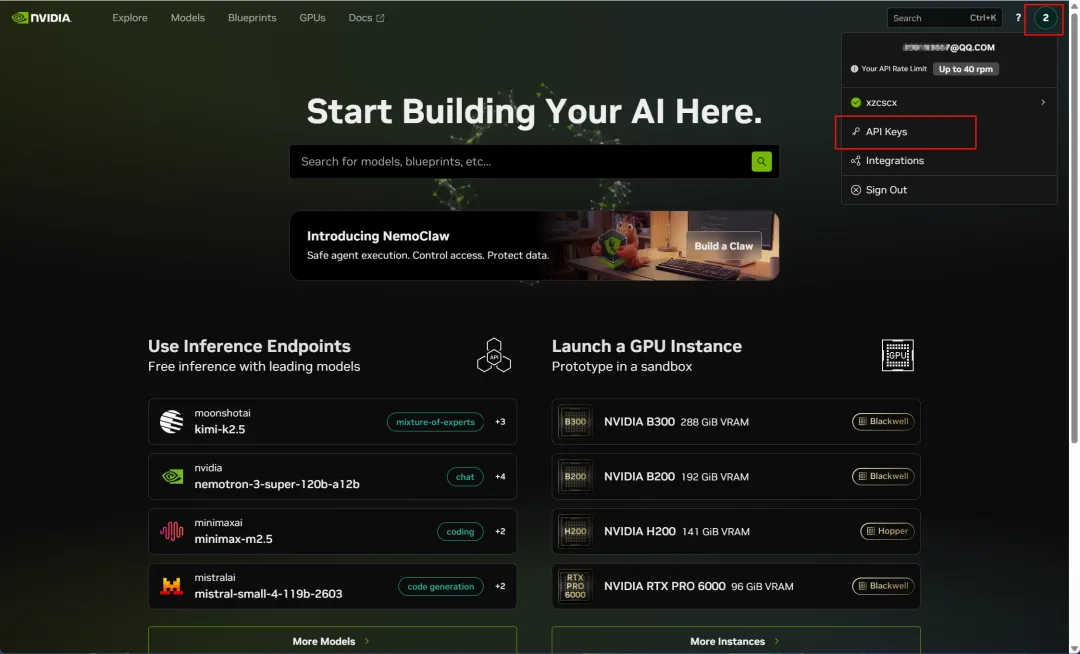Click the NVIDIA logo
Image resolution: width=1080 pixels, height=654 pixels.
point(41,18)
